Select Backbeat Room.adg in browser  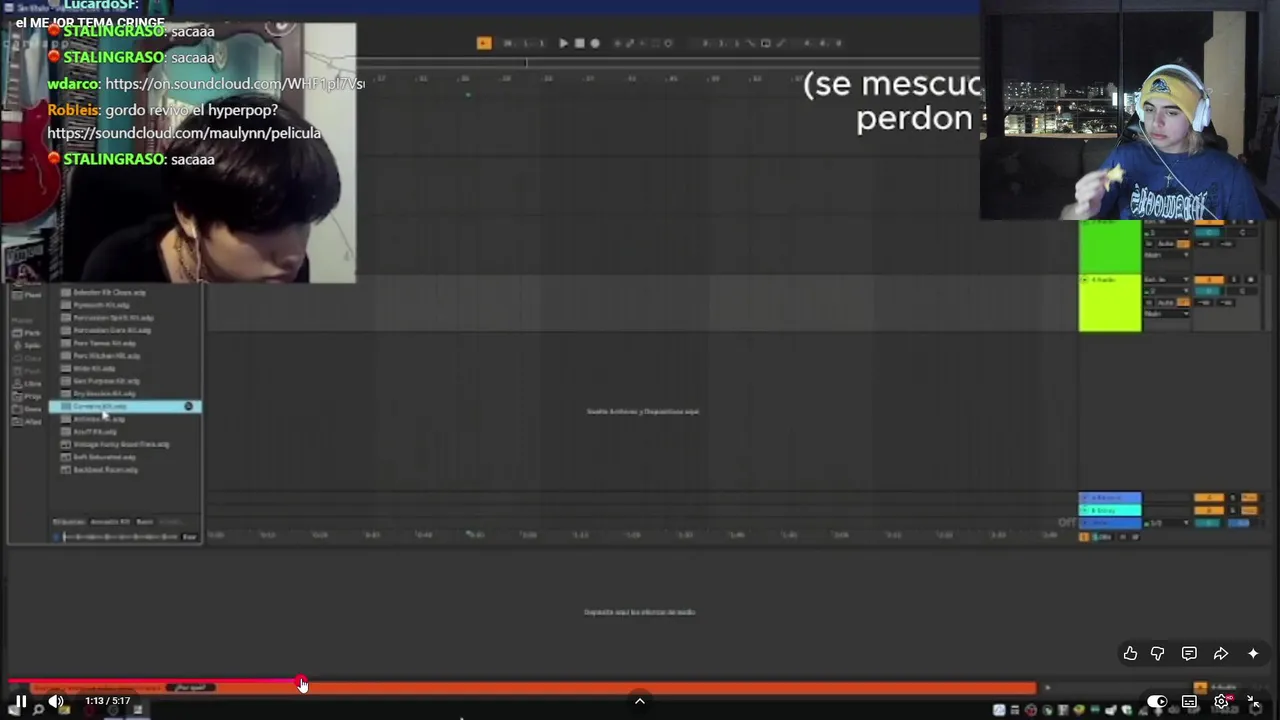point(105,470)
